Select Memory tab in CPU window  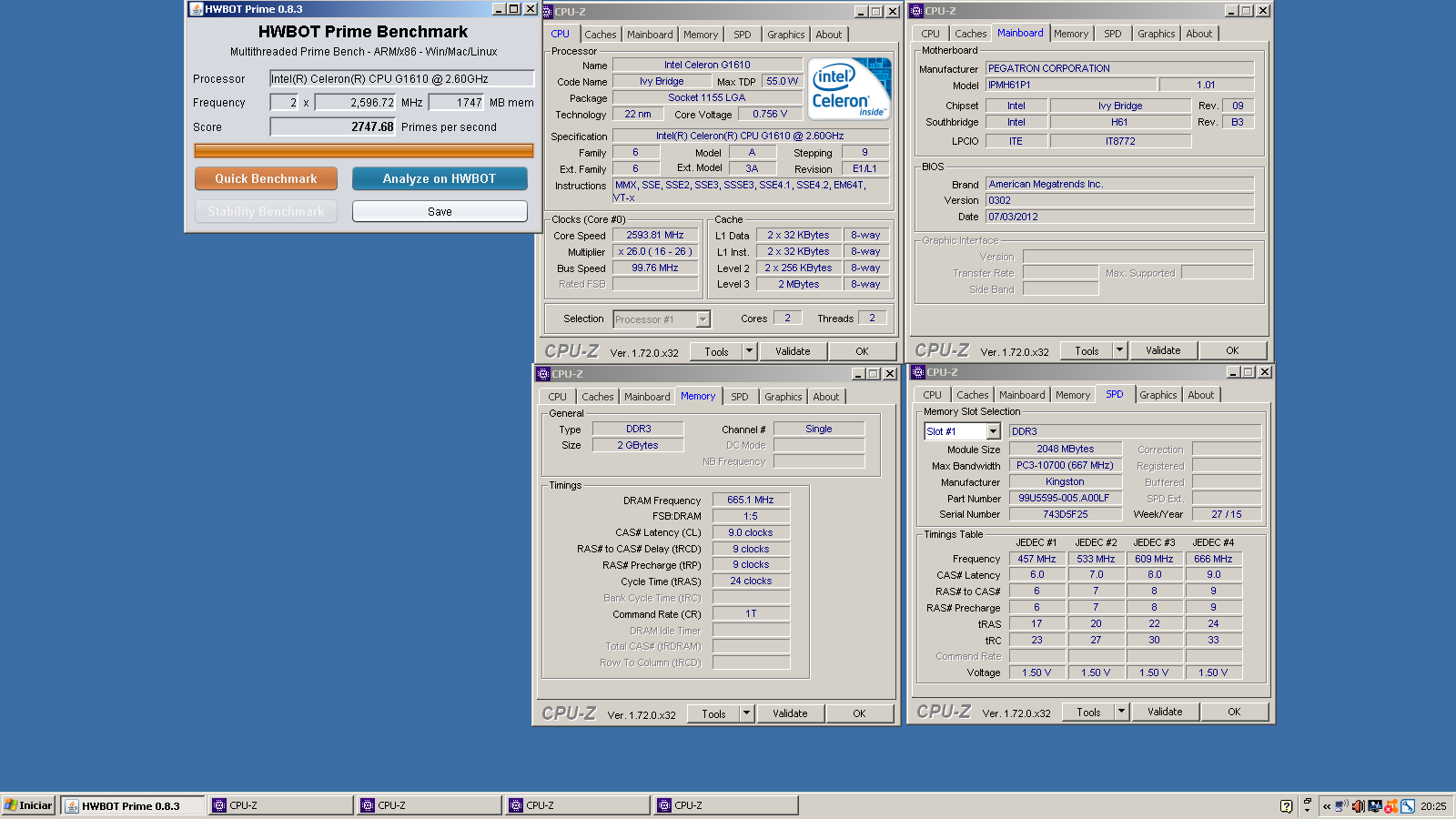click(701, 35)
